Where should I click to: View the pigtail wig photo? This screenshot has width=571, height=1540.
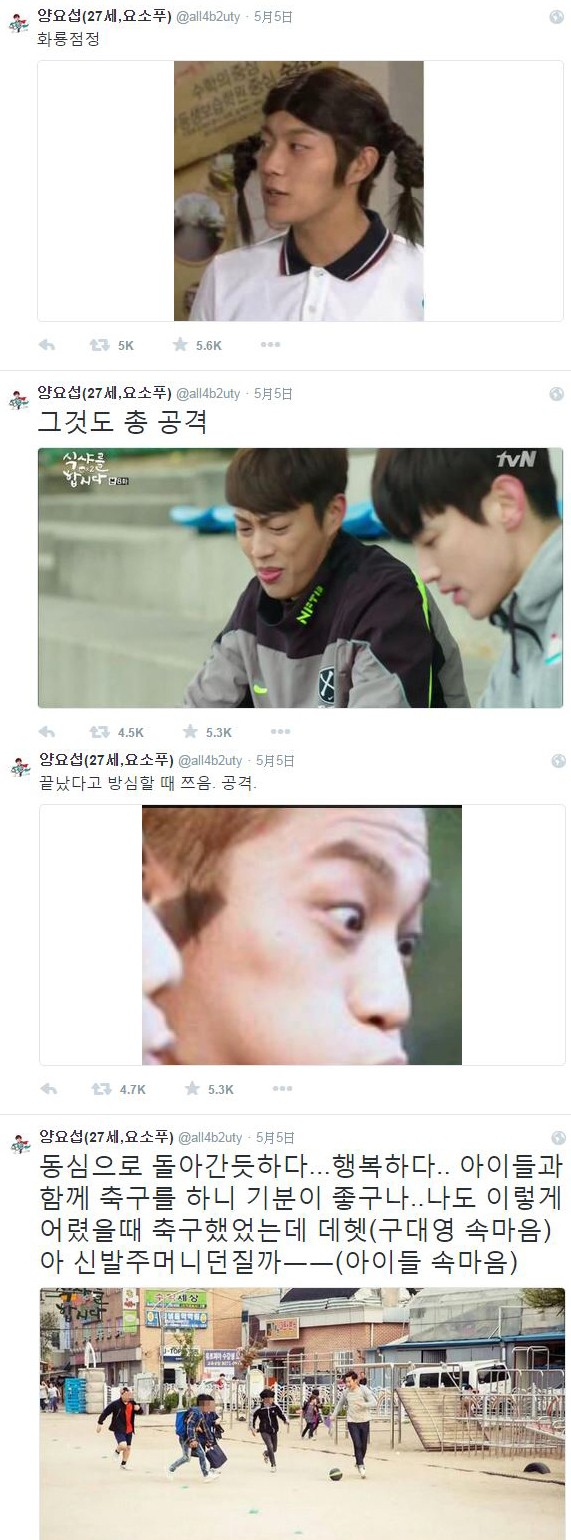coord(301,191)
